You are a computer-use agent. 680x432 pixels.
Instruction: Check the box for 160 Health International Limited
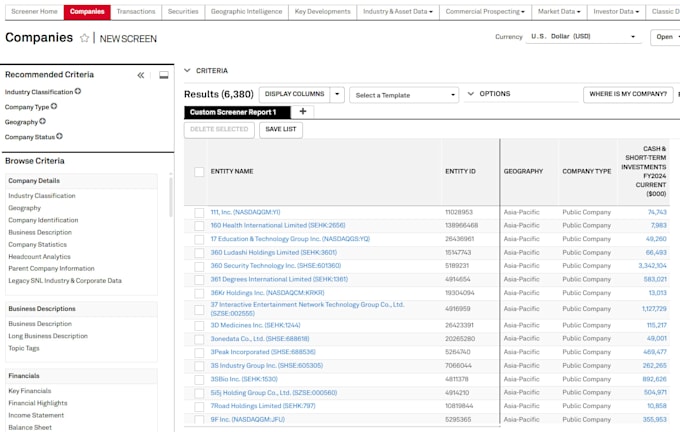(x=199, y=226)
